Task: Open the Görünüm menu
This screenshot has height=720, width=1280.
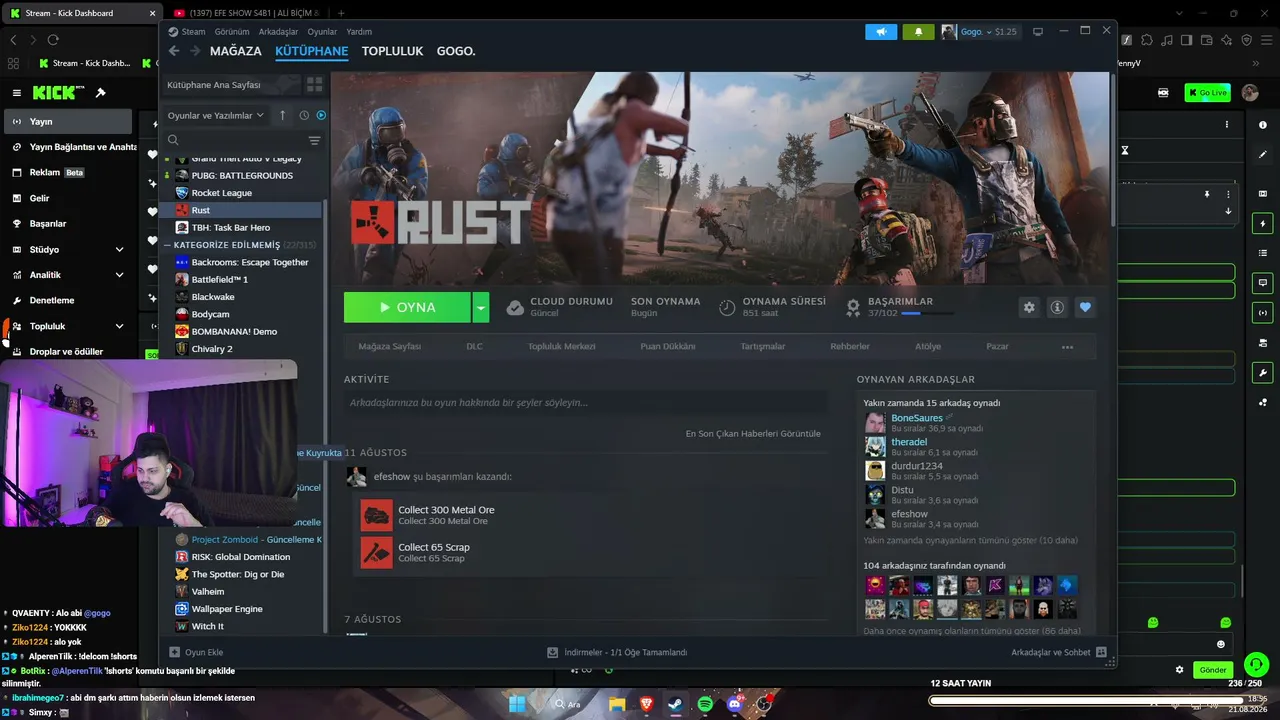Action: point(232,32)
